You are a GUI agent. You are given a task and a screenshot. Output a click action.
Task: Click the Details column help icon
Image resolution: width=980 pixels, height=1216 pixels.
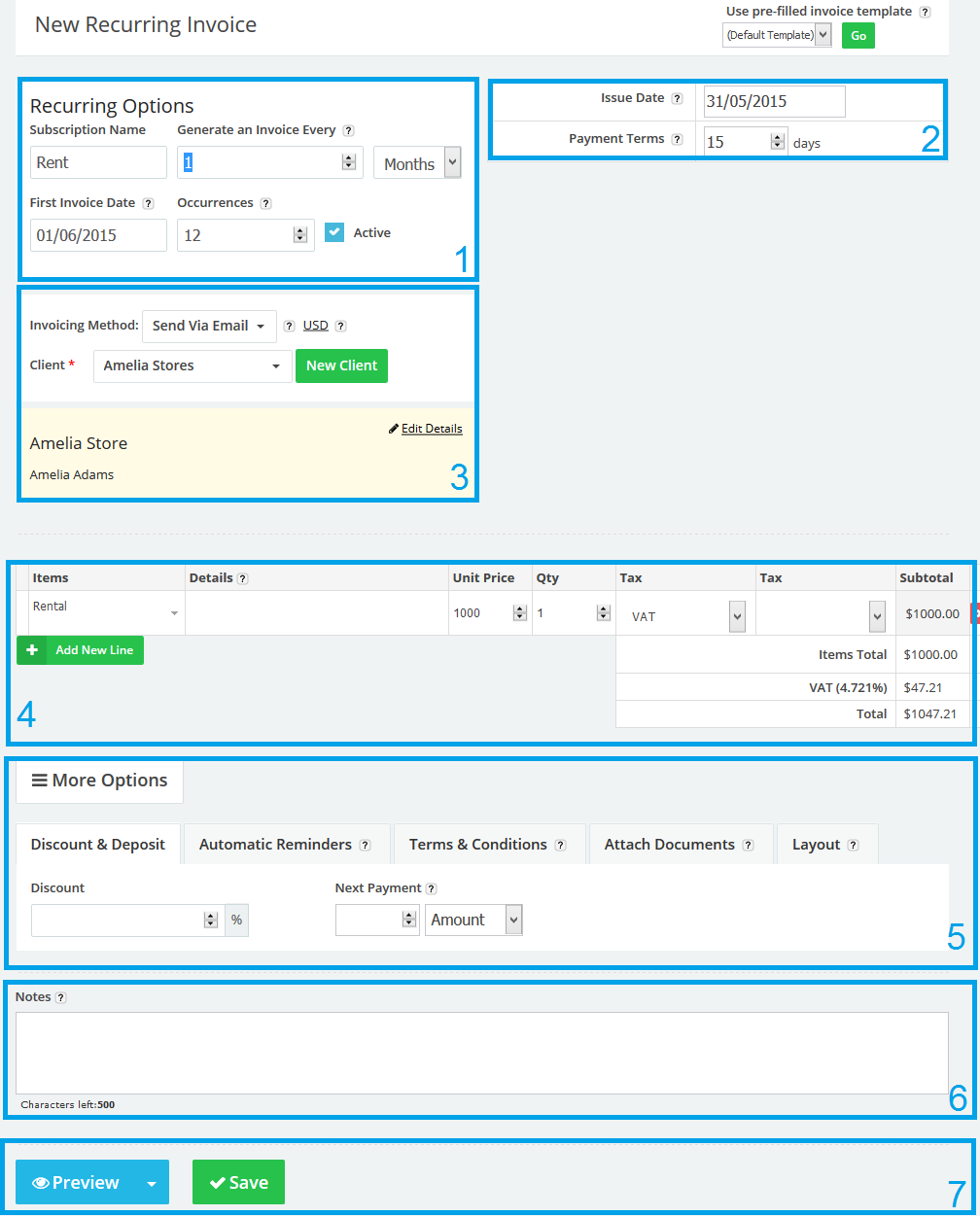[242, 577]
